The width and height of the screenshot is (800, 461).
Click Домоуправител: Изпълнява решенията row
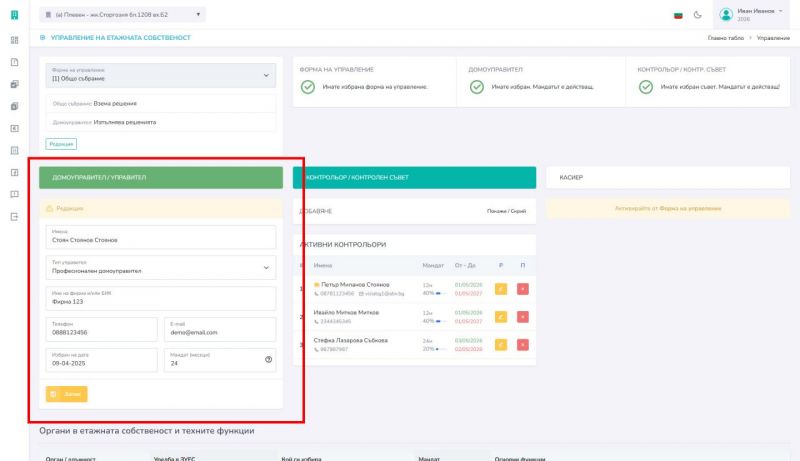click(161, 122)
